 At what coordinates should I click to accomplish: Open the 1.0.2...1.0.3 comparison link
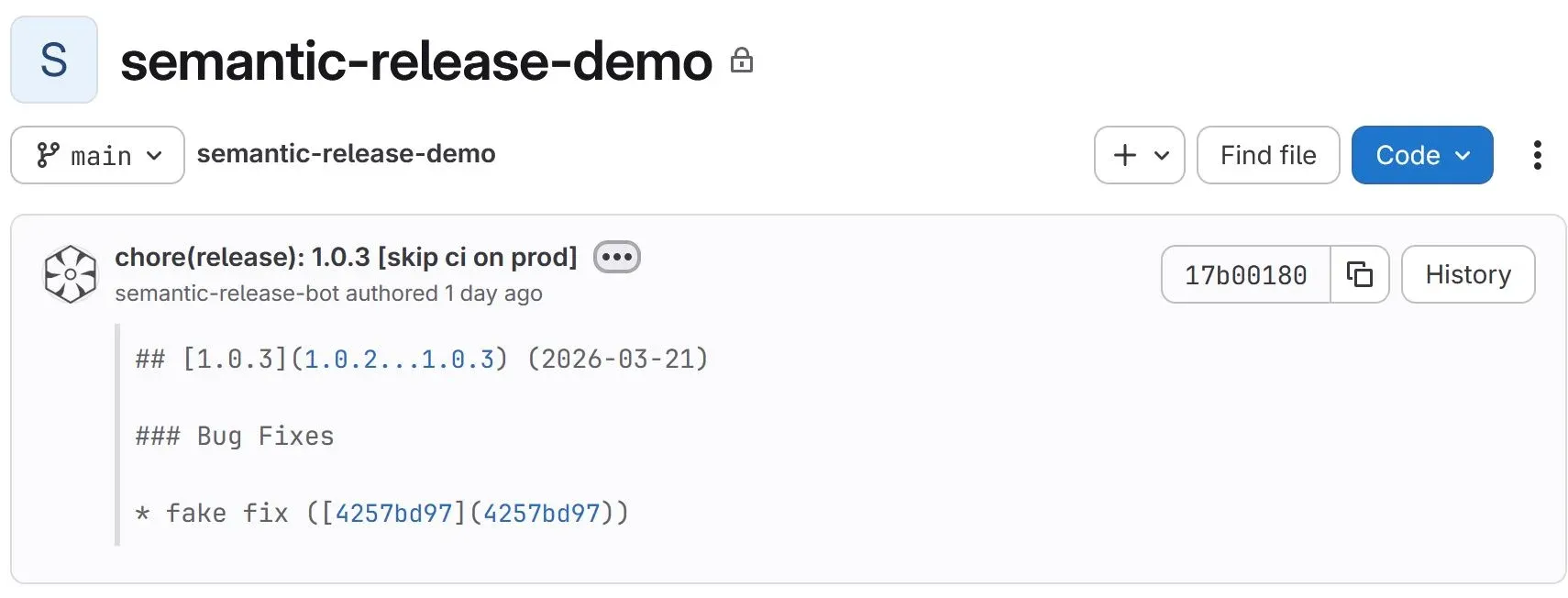(x=400, y=359)
